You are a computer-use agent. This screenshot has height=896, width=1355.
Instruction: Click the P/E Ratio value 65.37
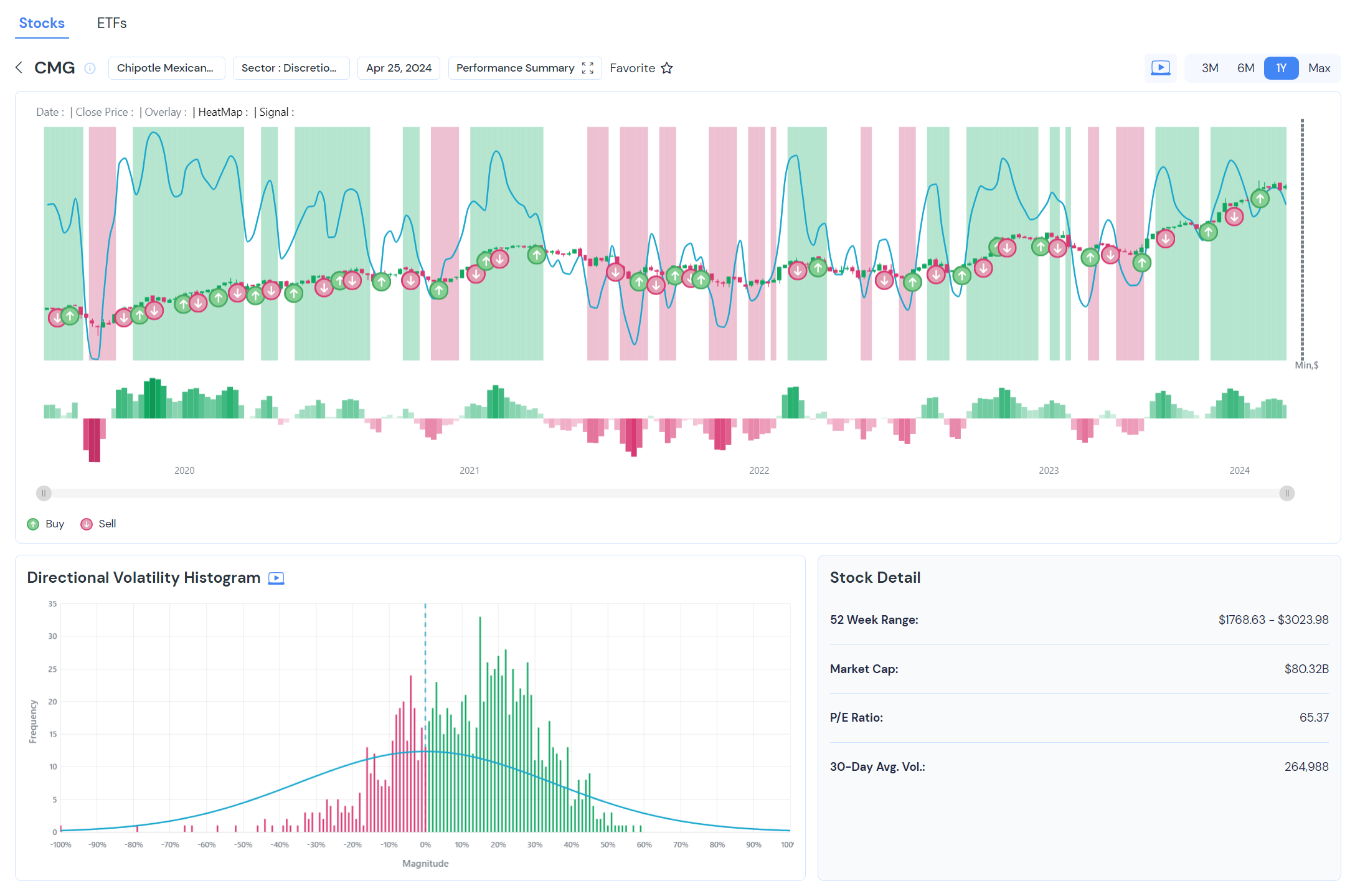[1314, 718]
